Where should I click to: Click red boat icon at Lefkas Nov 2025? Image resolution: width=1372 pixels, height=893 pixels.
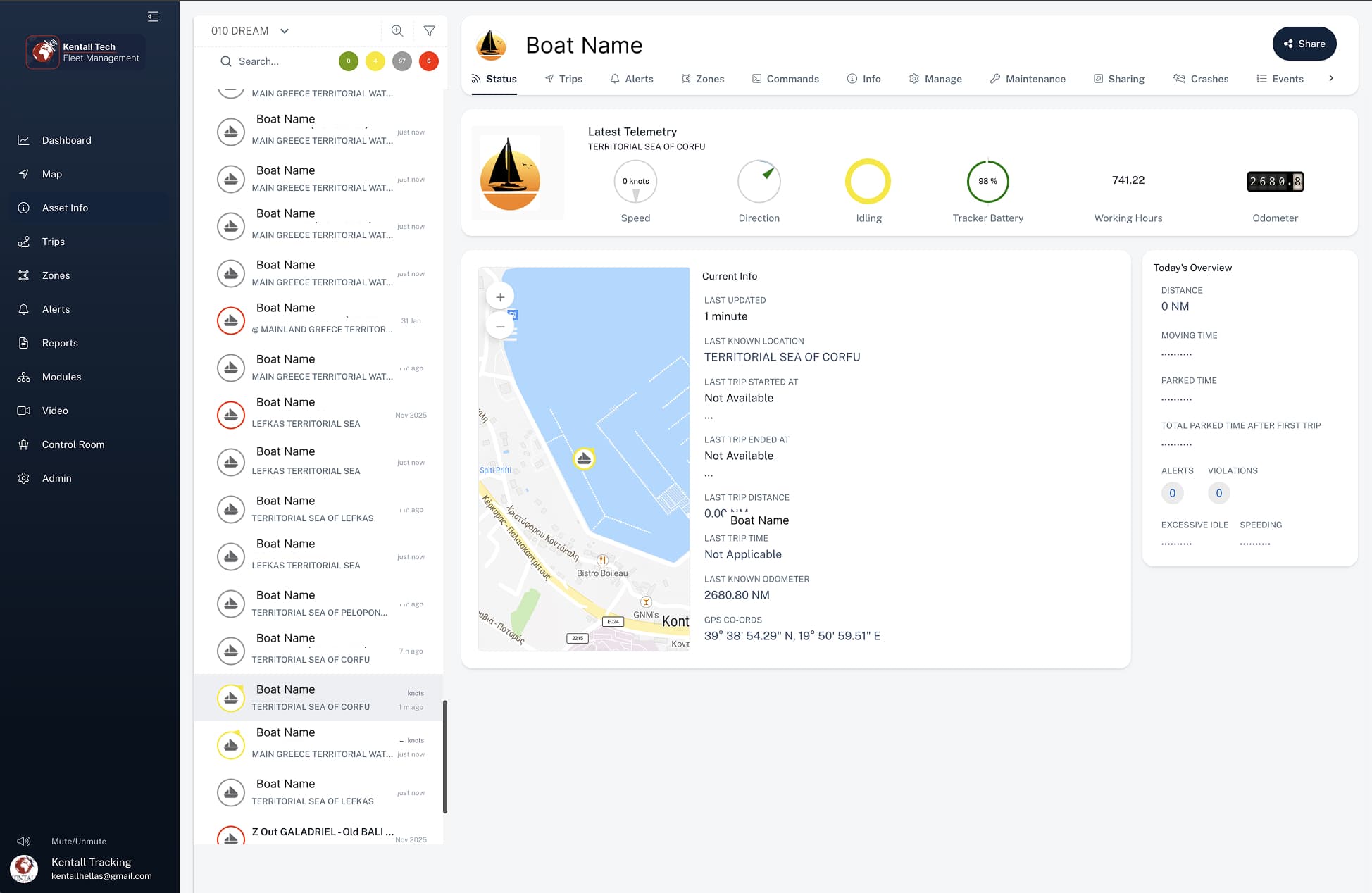pos(230,416)
